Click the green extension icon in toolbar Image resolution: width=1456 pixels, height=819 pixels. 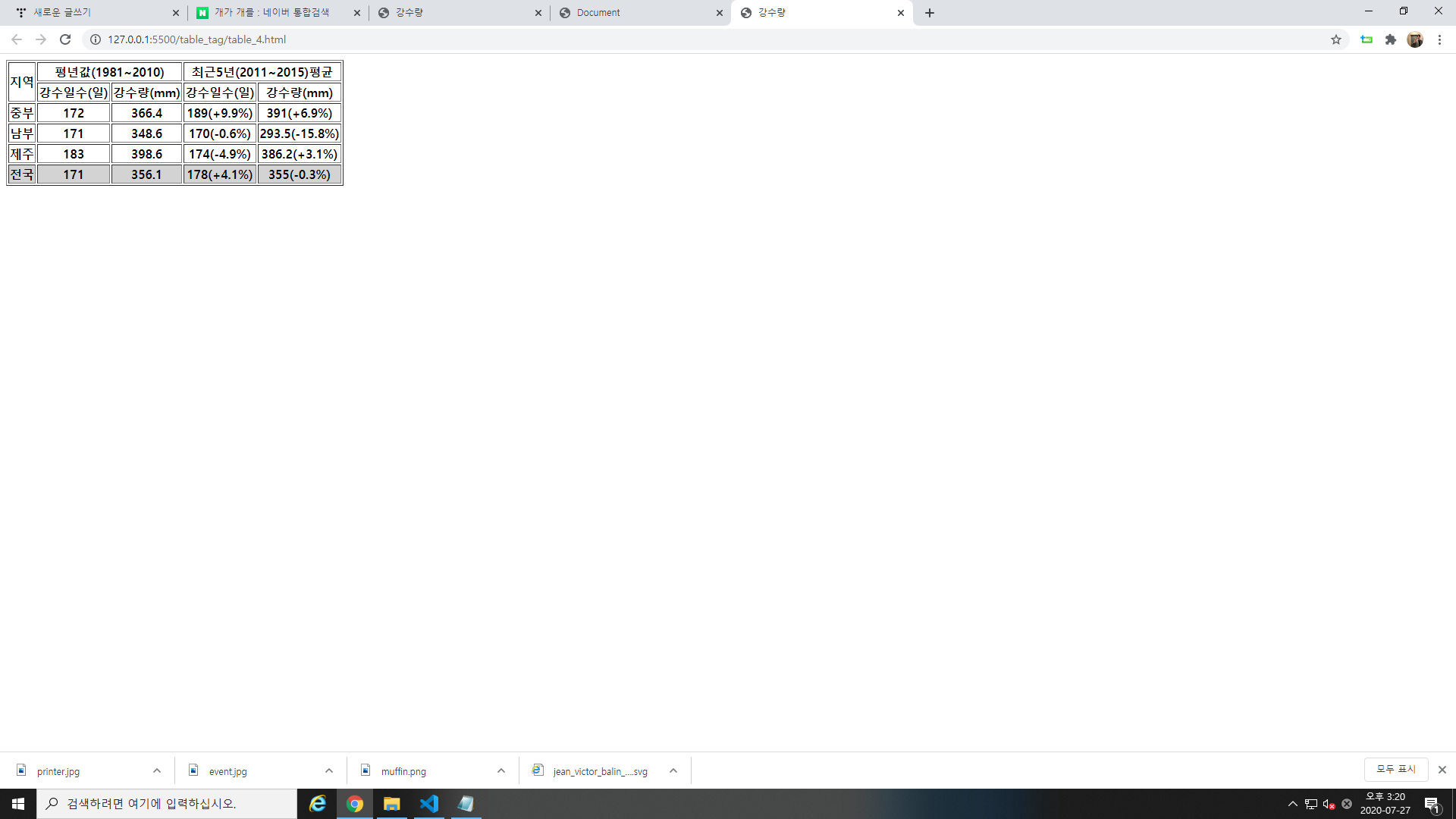tap(1367, 39)
